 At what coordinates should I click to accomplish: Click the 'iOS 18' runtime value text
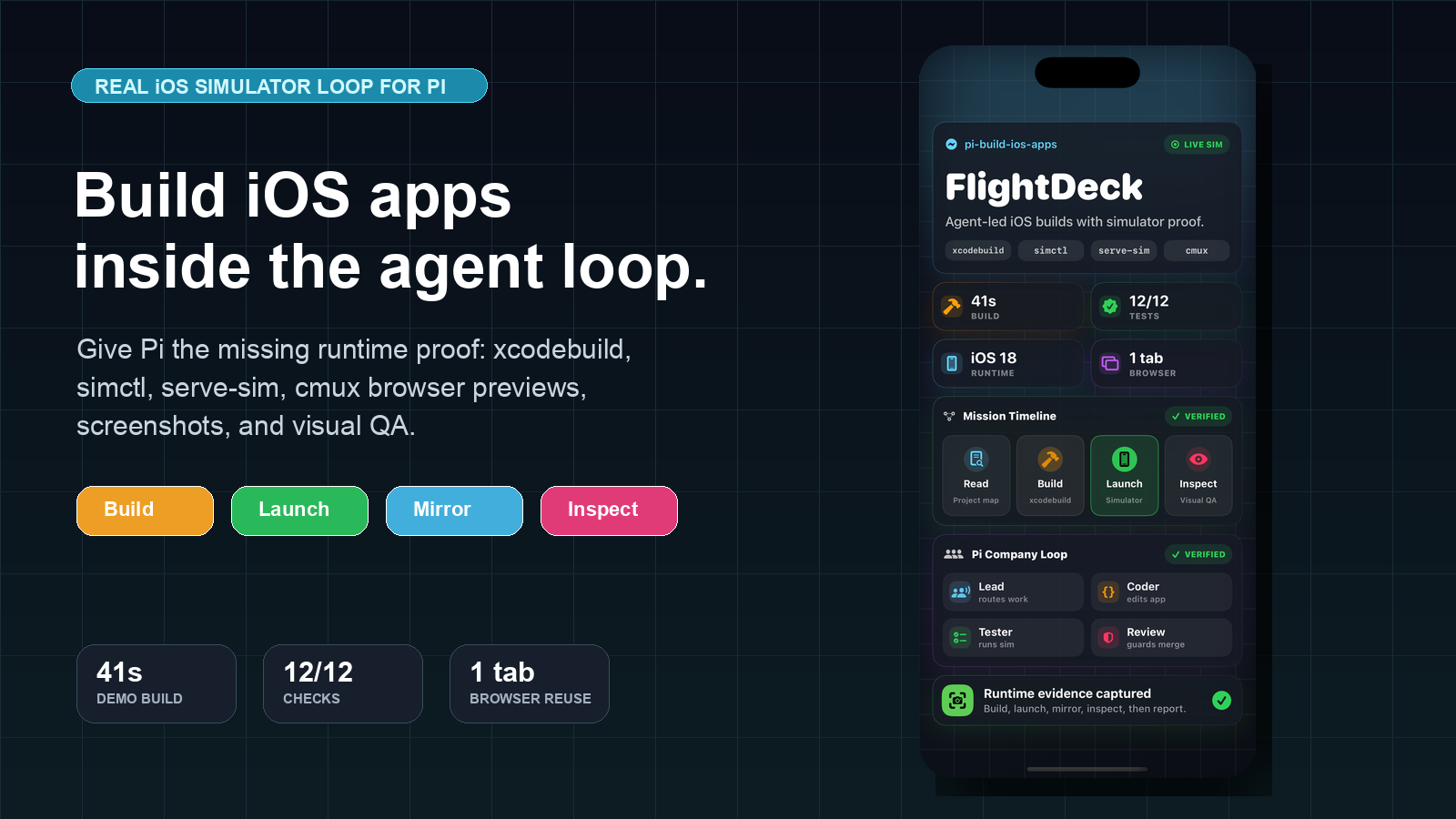point(994,359)
